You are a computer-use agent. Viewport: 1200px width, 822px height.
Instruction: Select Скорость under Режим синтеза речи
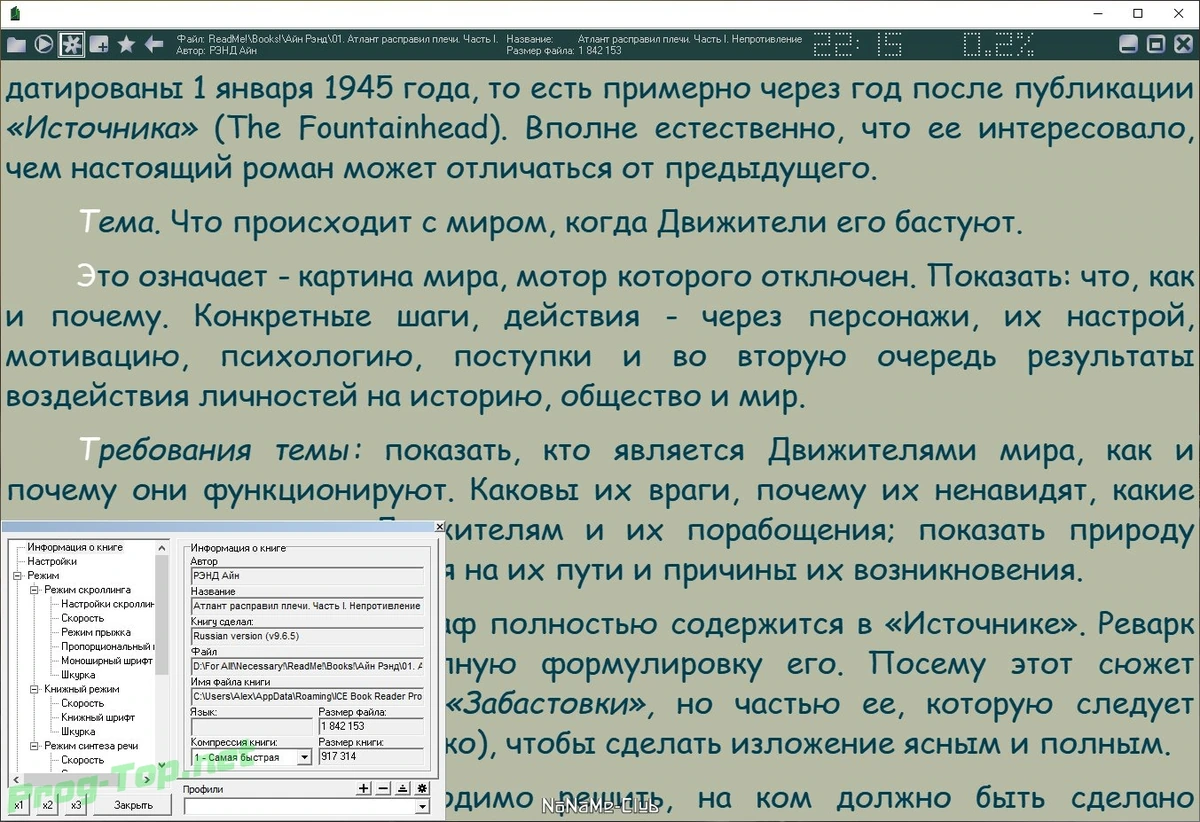(82, 760)
